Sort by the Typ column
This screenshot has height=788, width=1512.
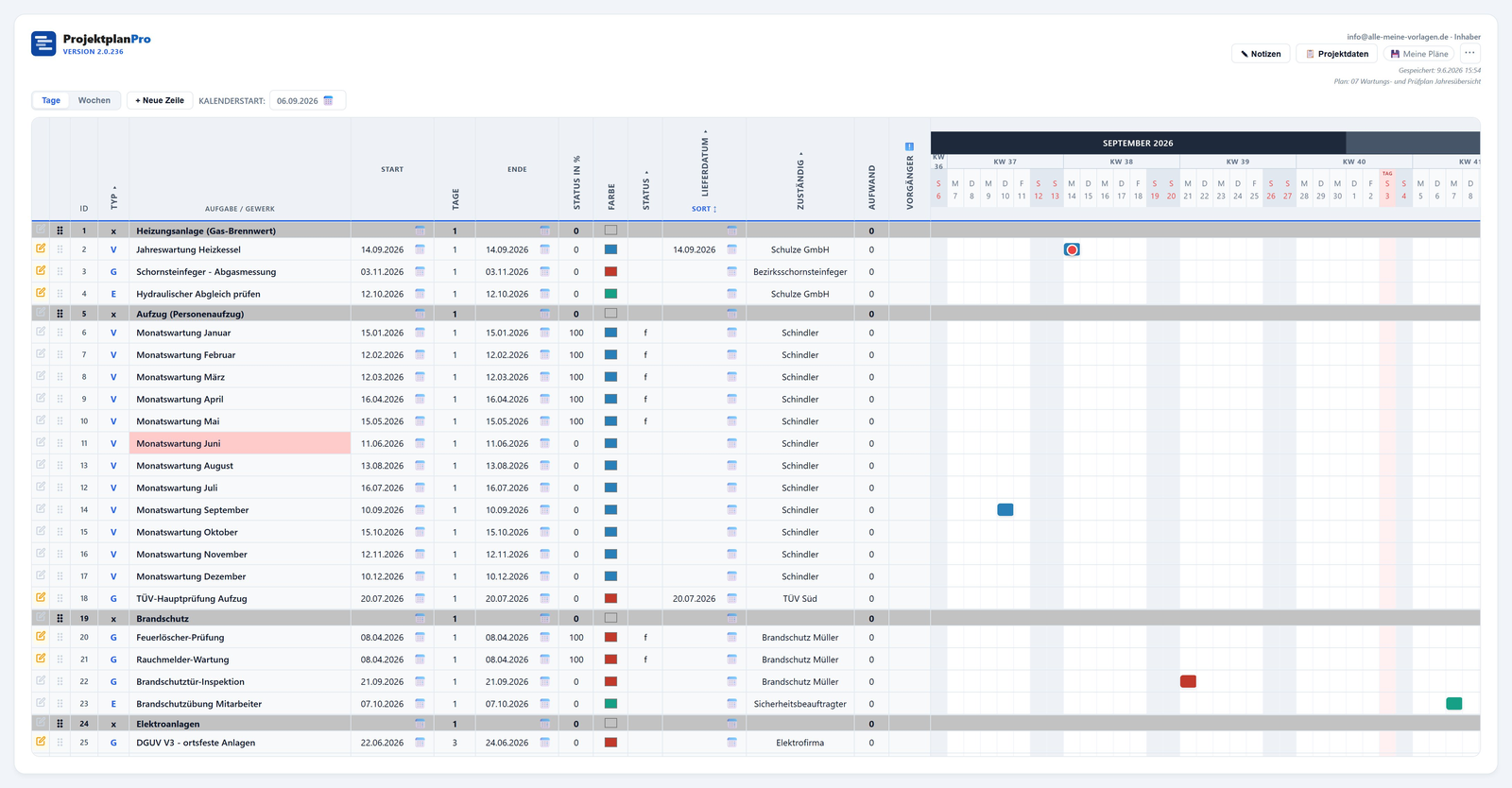pyautogui.click(x=114, y=197)
